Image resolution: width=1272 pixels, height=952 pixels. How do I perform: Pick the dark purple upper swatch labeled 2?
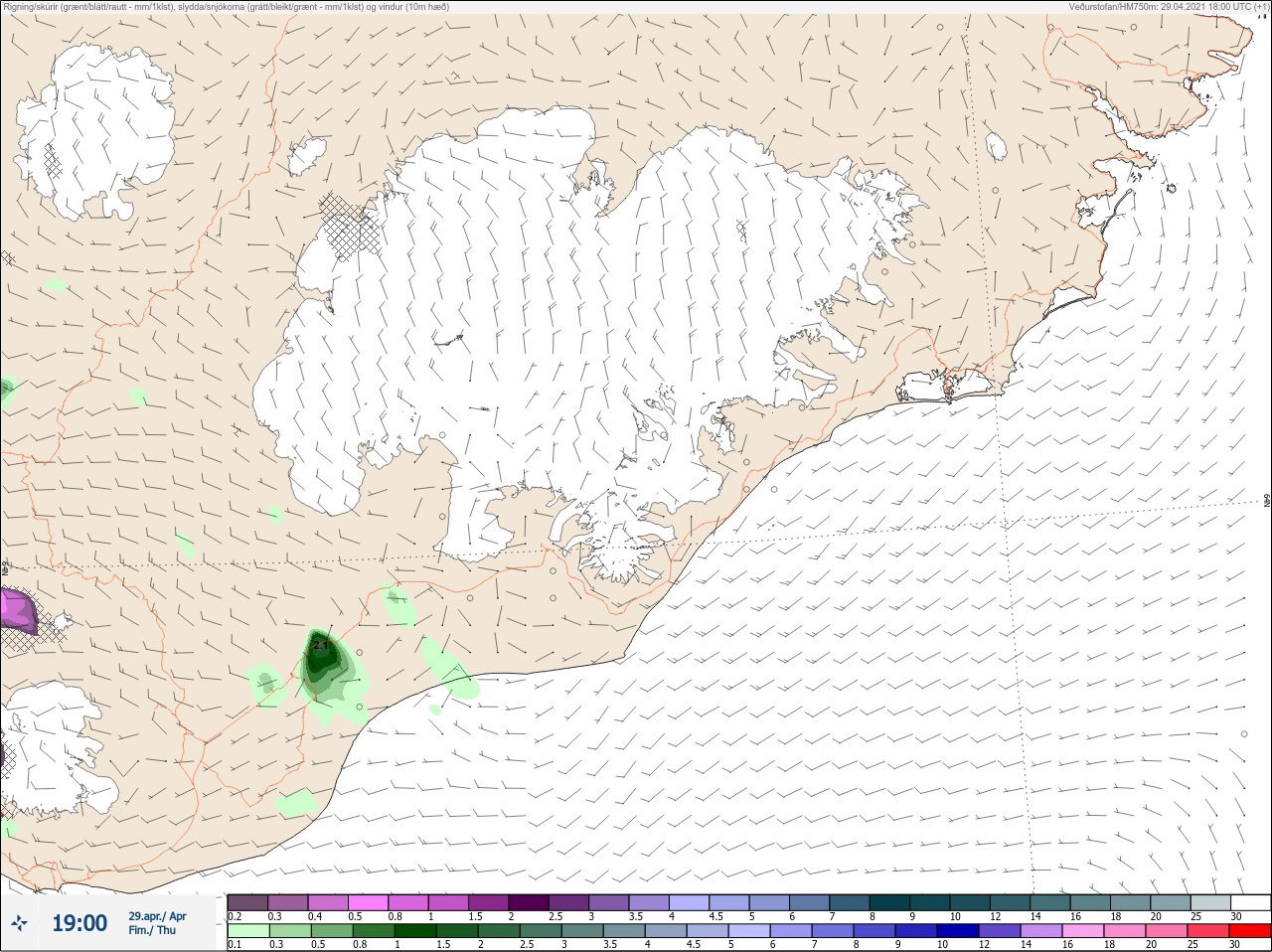pos(529,902)
